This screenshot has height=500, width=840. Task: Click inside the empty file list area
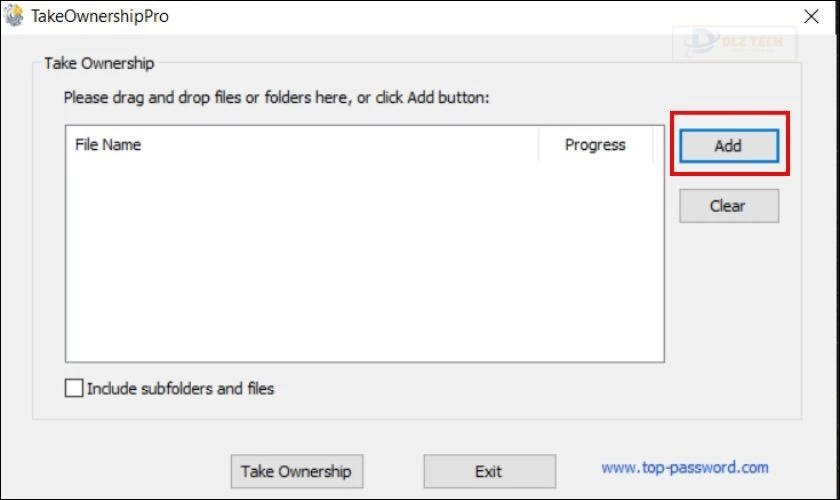point(364,262)
